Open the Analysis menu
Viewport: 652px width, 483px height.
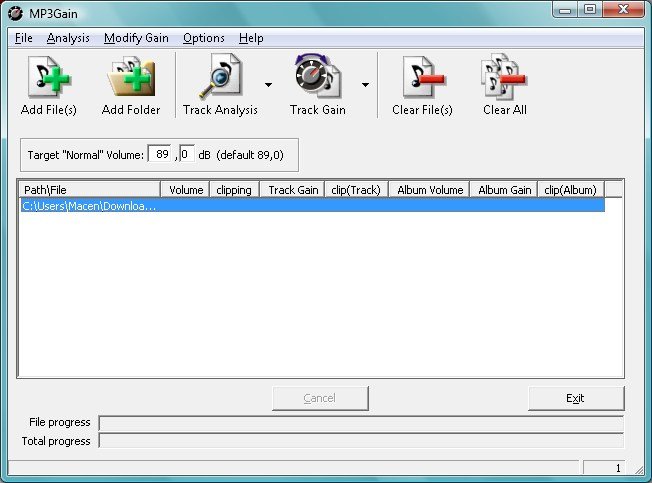[x=68, y=38]
